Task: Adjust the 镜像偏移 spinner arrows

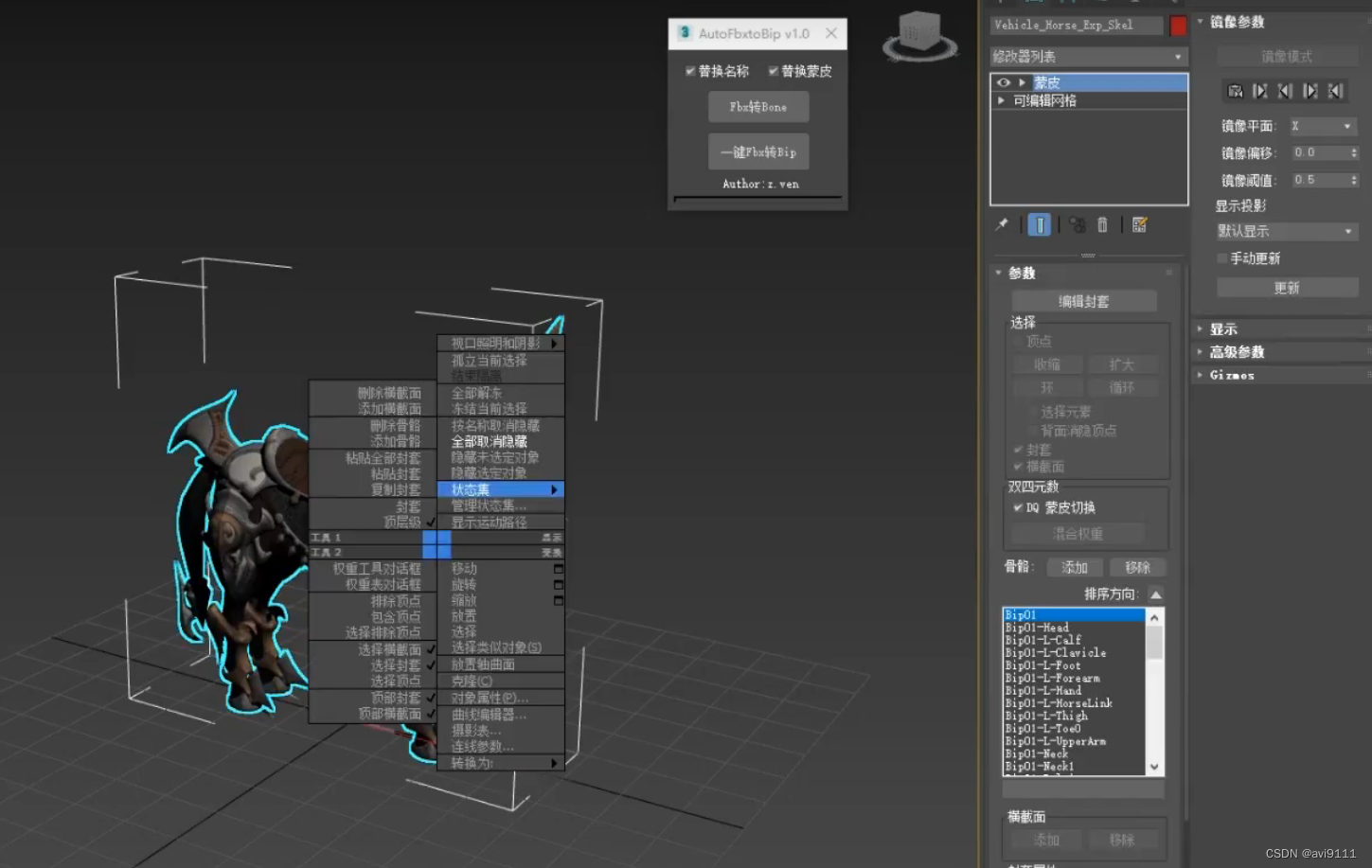Action: coord(1354,152)
